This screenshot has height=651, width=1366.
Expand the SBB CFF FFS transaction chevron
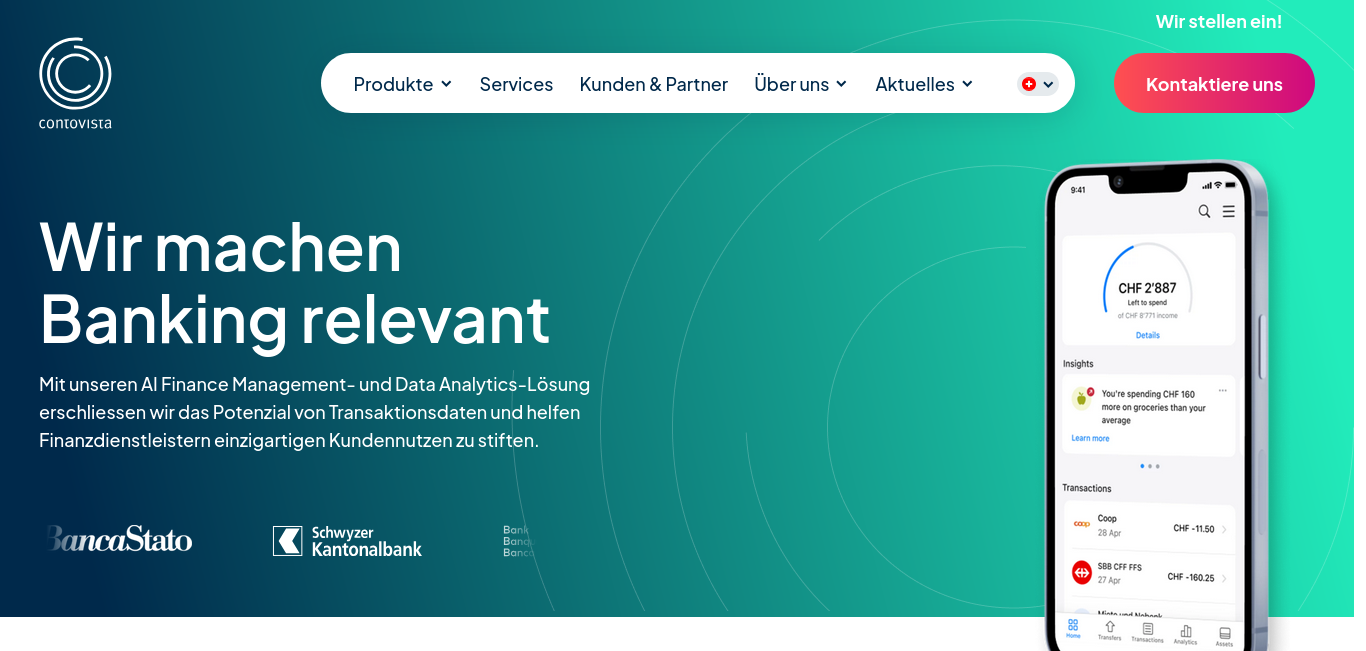(1224, 578)
